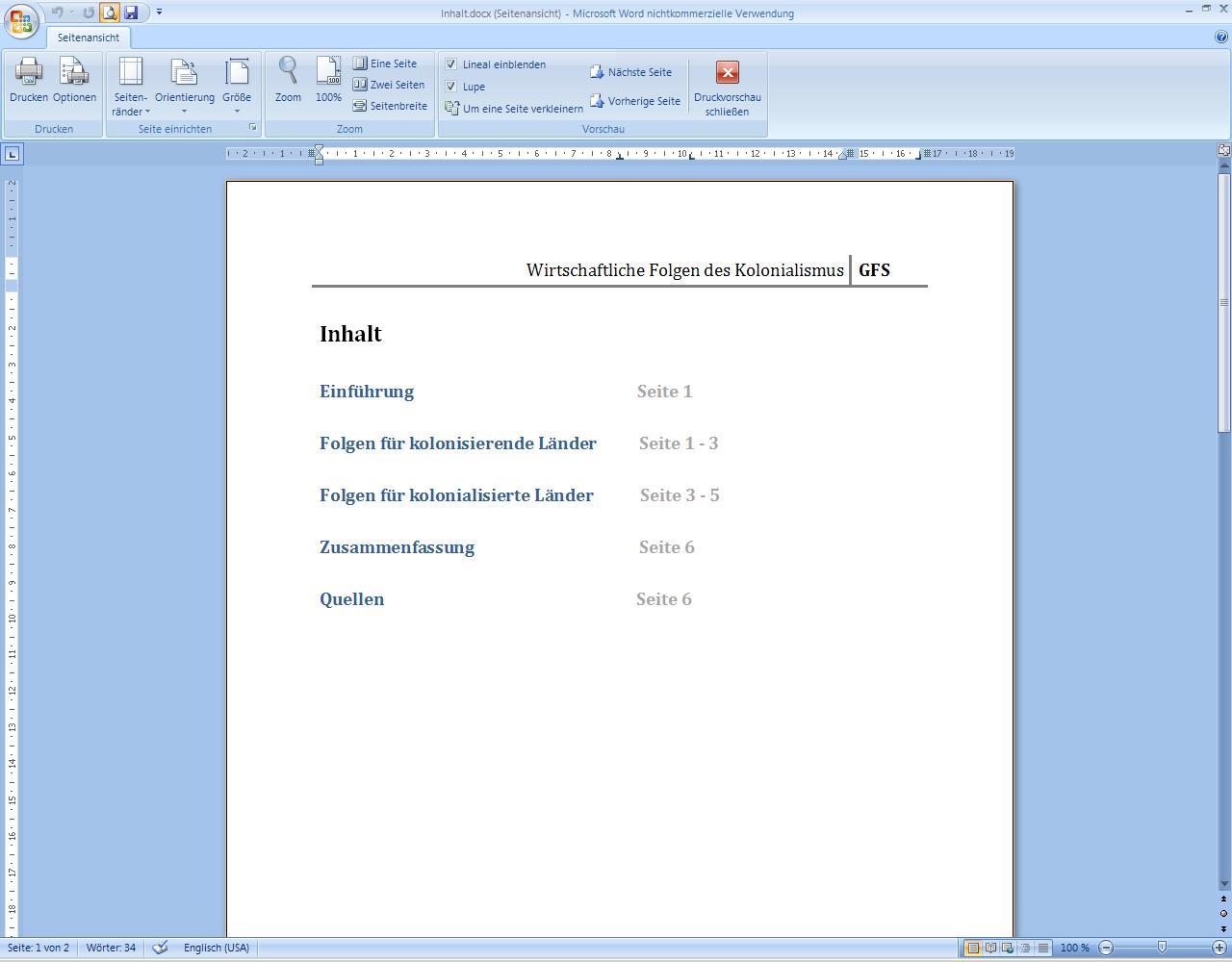The image size is (1232, 962).
Task: Expand the Orientierung dropdown
Action: click(x=184, y=87)
